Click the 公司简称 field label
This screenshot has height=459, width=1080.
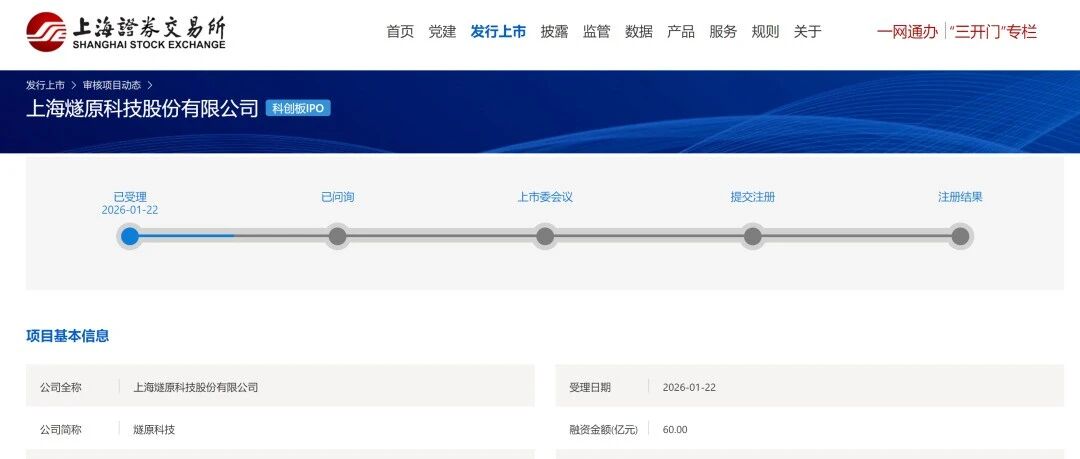61,430
